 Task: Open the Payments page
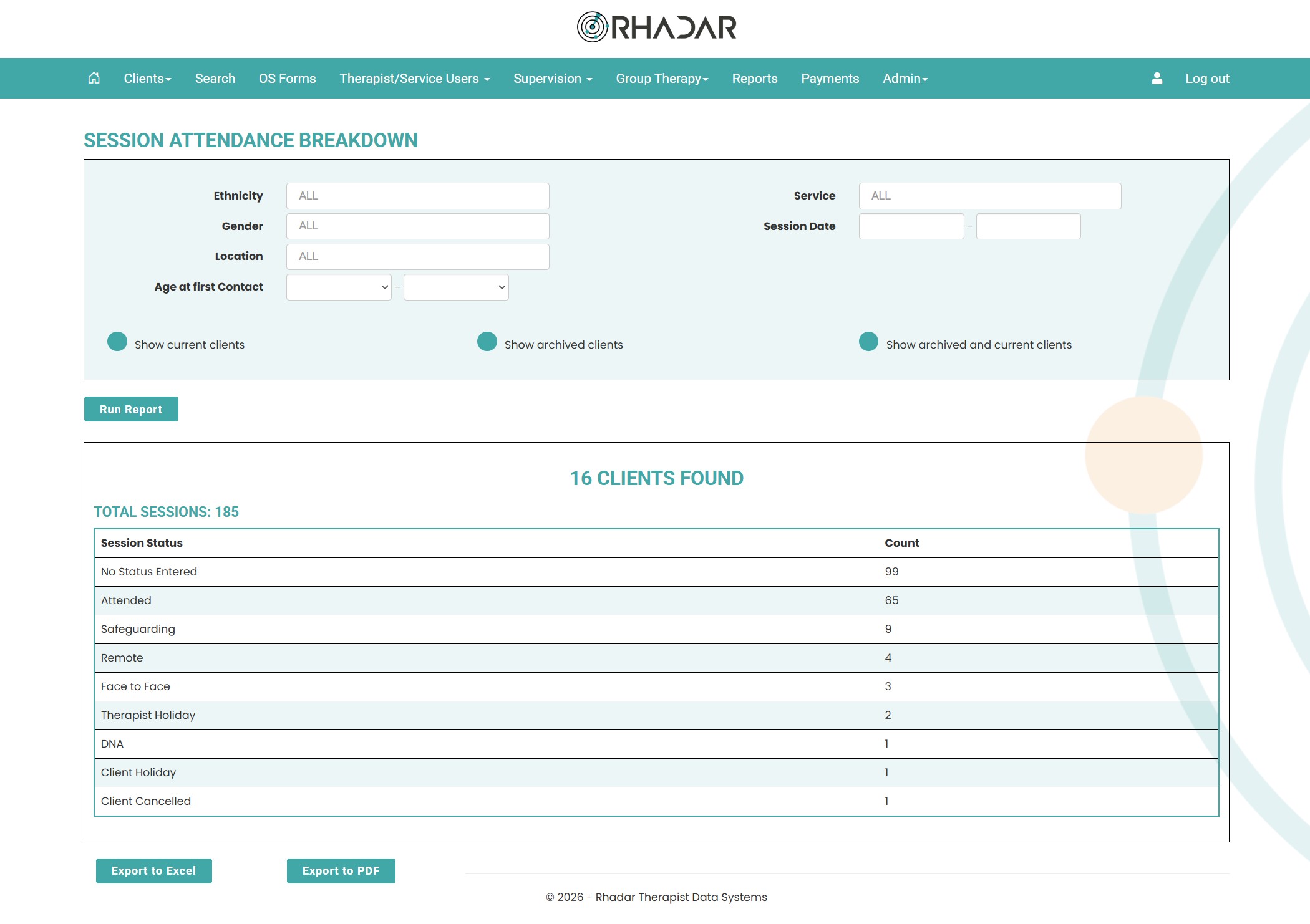pyautogui.click(x=830, y=79)
